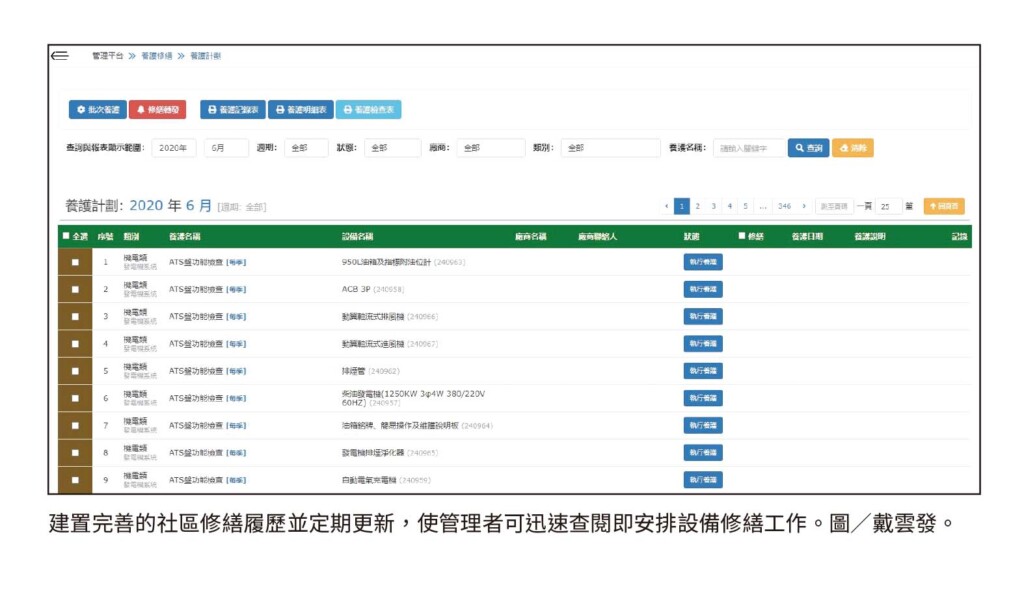Click the orange back-to-top arrow button
The width and height of the screenshot is (1024, 589).
tap(943, 207)
